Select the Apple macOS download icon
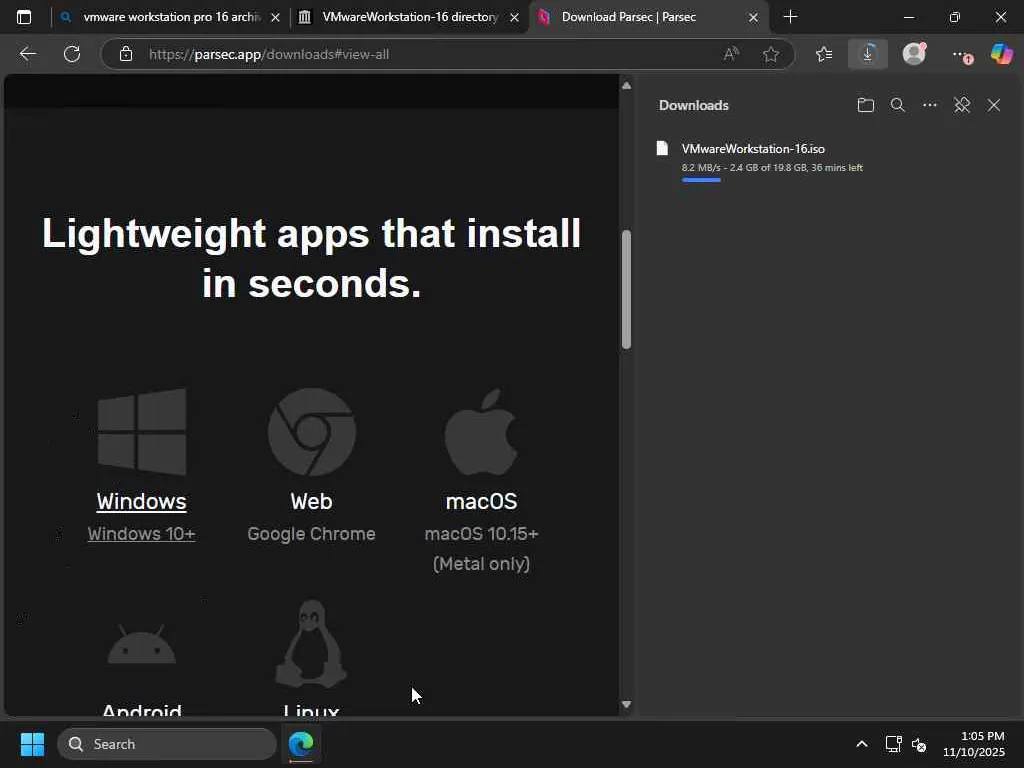This screenshot has width=1024, height=768. [481, 432]
